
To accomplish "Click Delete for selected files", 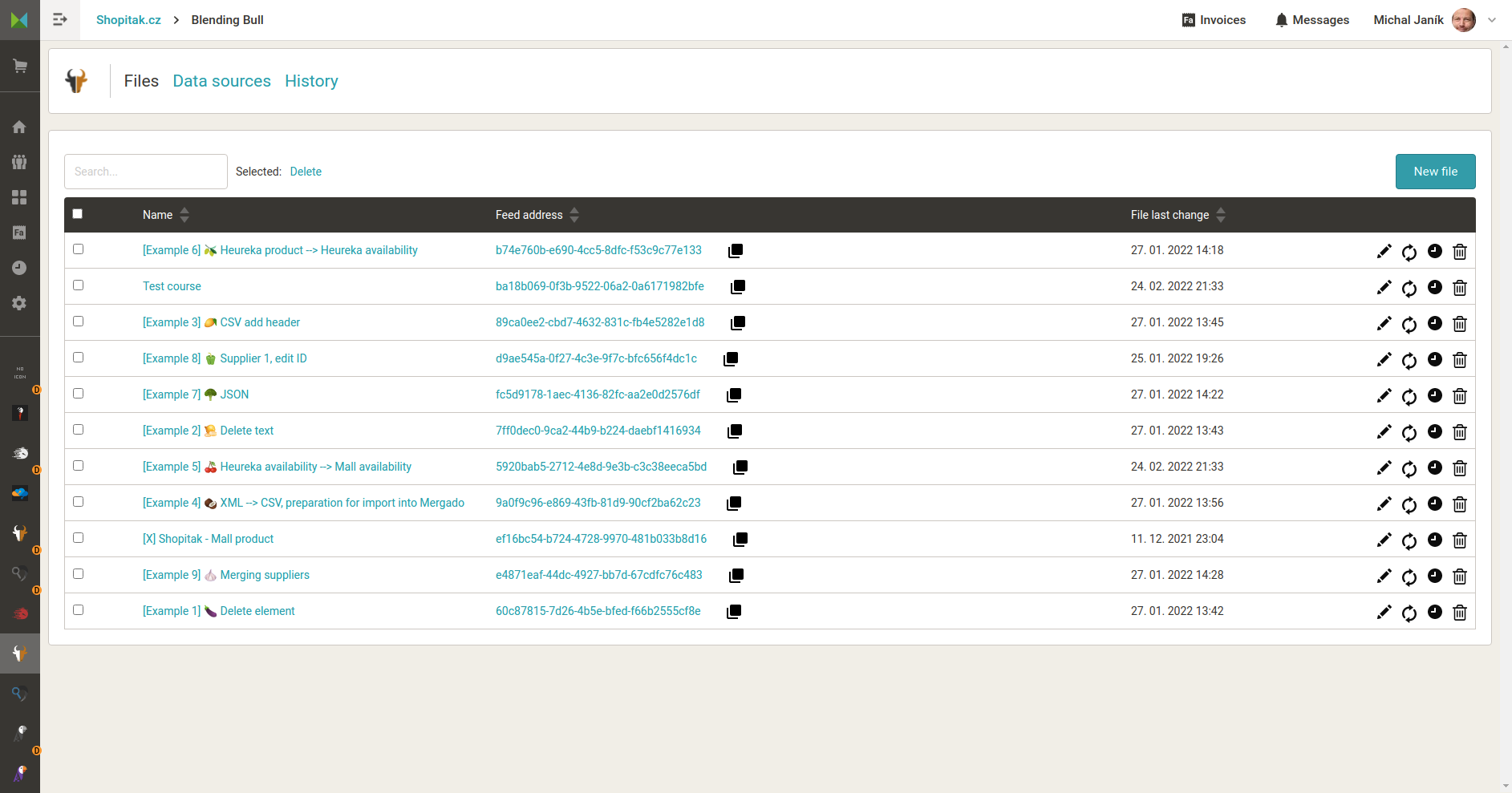I will click(x=306, y=172).
